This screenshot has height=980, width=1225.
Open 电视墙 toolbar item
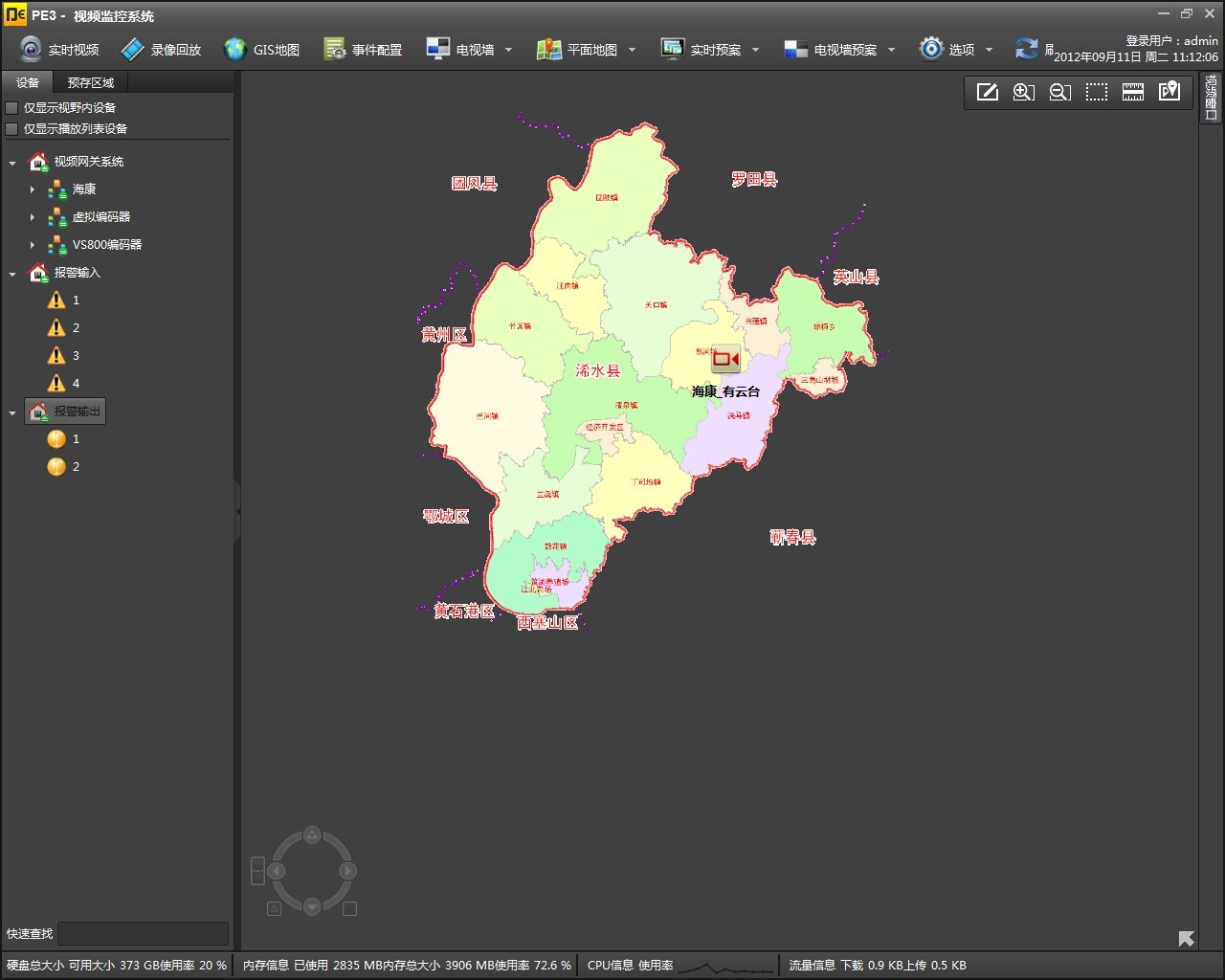[x=460, y=49]
